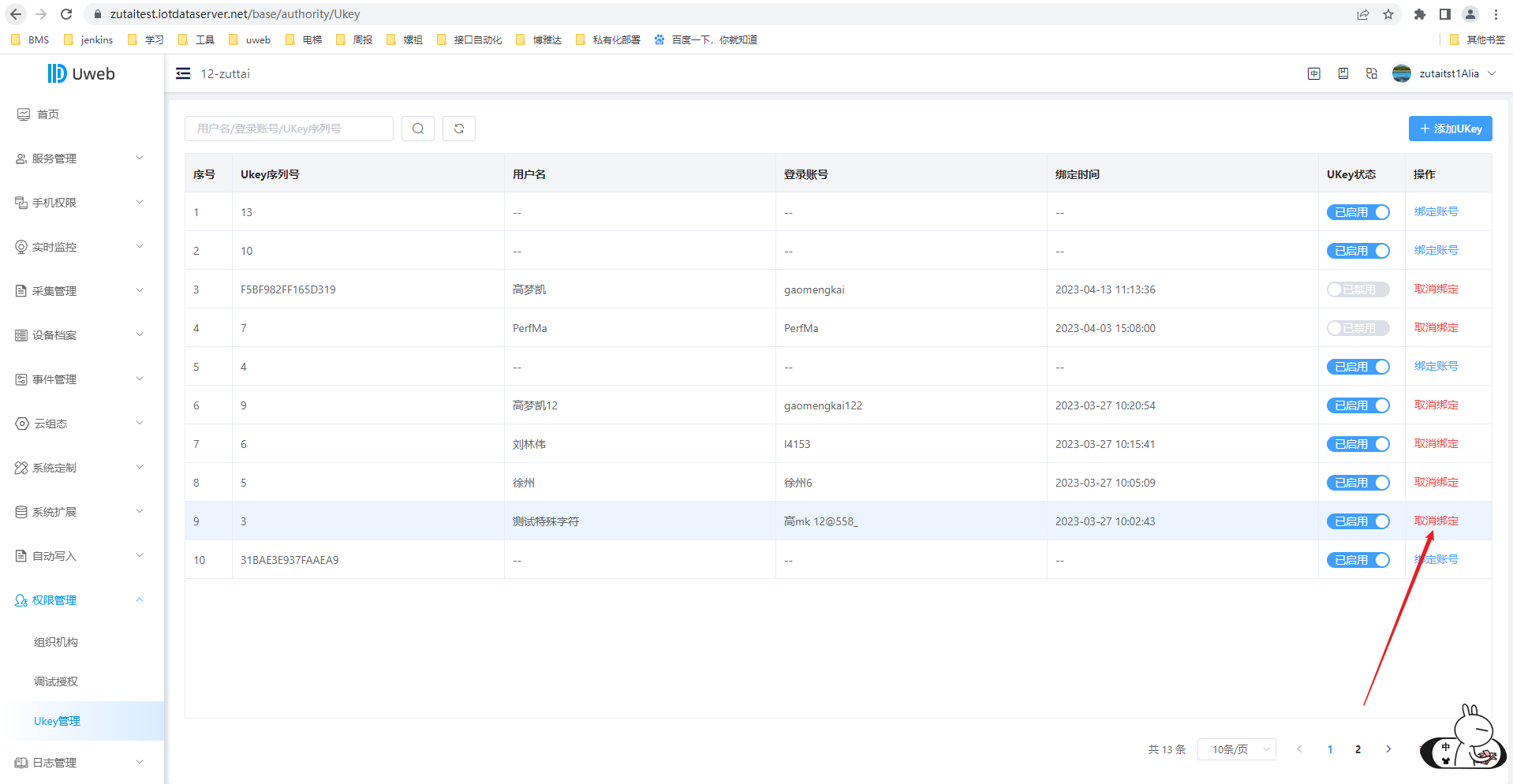Toggle browser side panel icon
The width and height of the screenshot is (1513, 784).
1445,14
